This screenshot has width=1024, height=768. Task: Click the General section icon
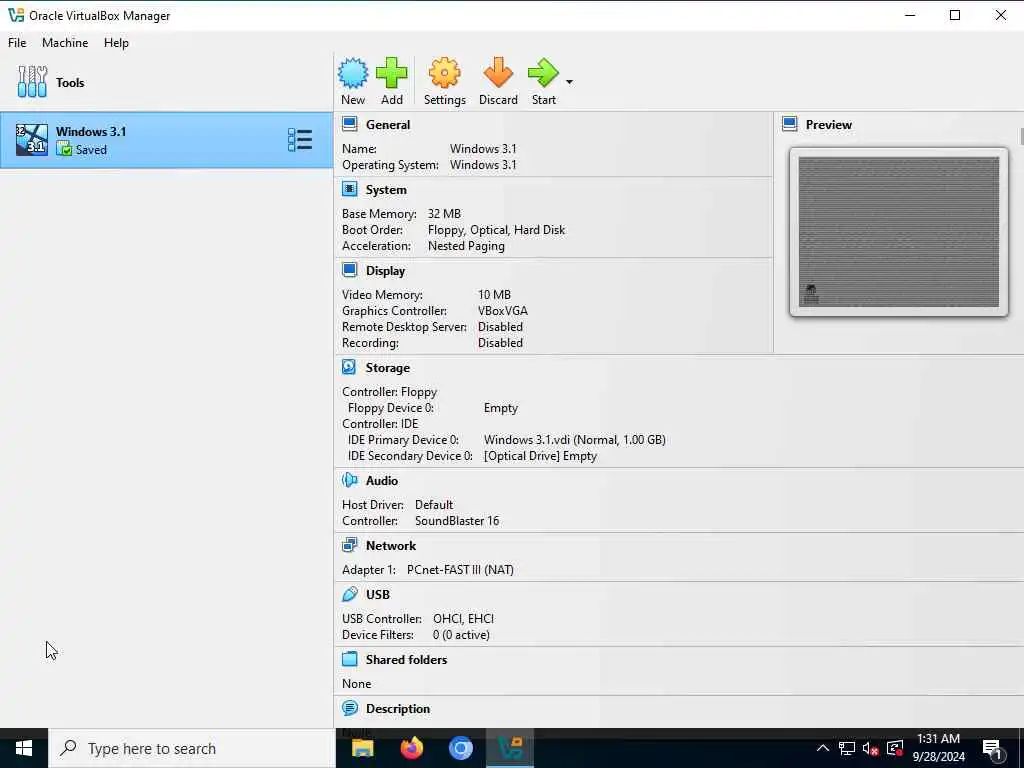(x=350, y=124)
